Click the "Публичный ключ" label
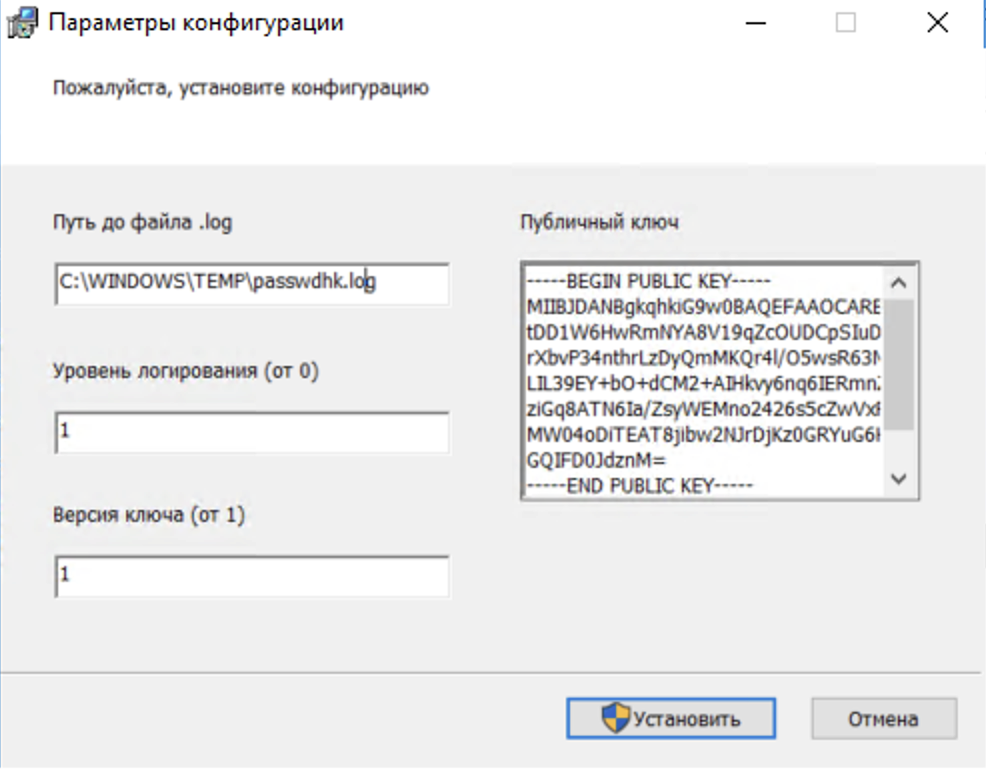 [599, 222]
